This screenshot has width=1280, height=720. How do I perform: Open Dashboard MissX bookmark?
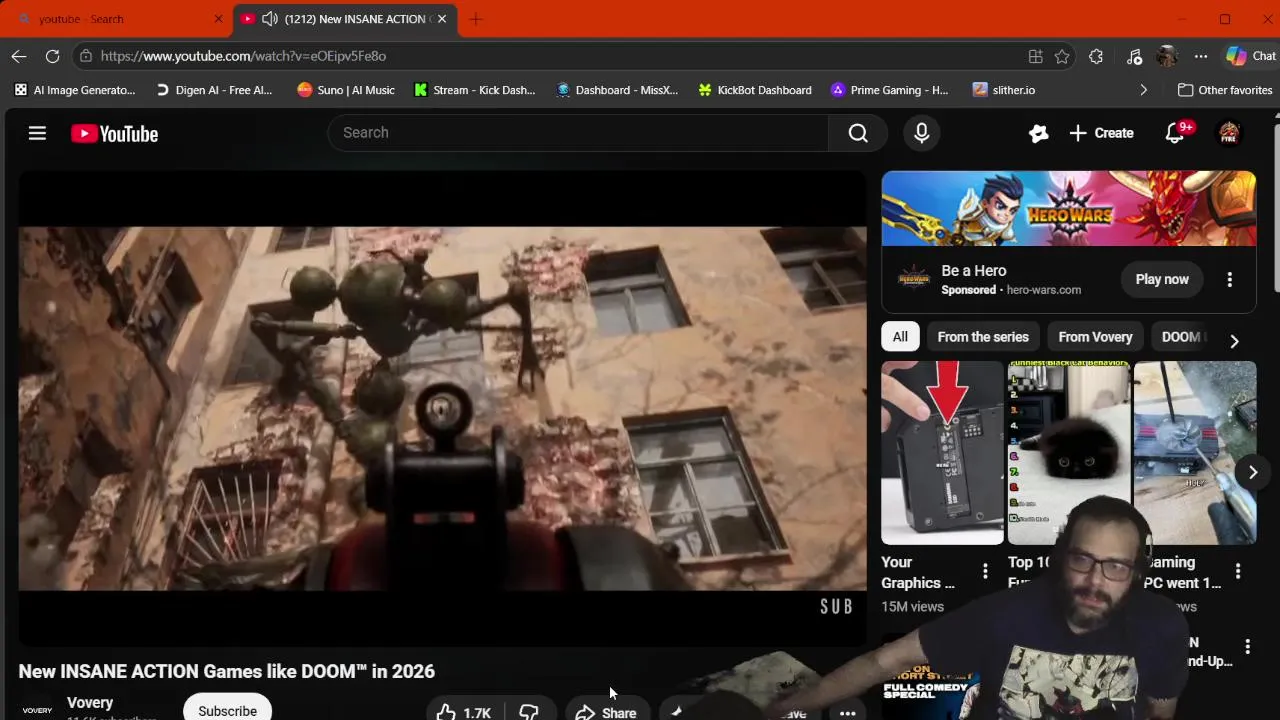617,90
